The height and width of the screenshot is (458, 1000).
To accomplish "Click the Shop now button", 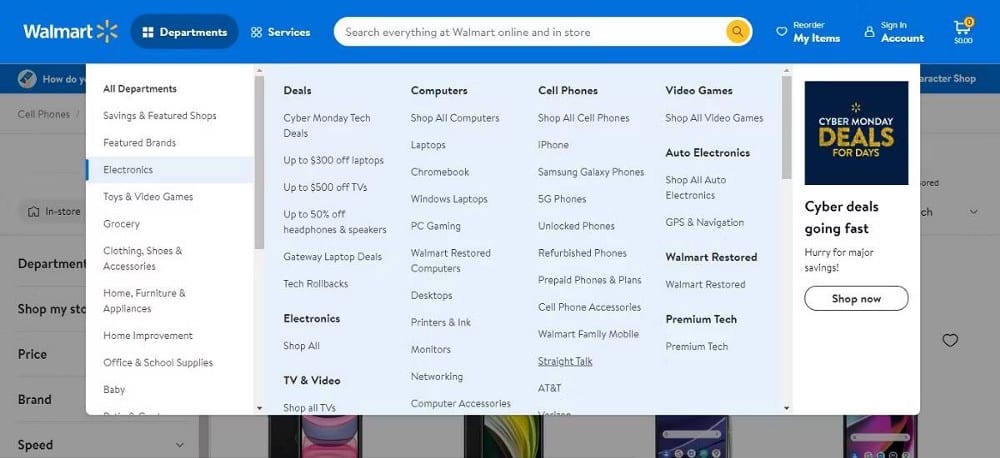I will click(x=856, y=298).
